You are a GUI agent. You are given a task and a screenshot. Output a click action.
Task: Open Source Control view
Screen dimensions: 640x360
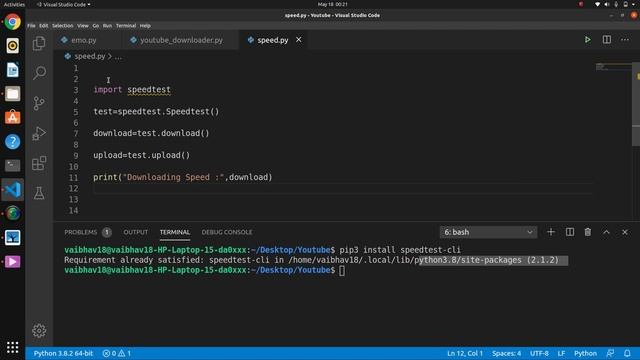[x=39, y=103]
